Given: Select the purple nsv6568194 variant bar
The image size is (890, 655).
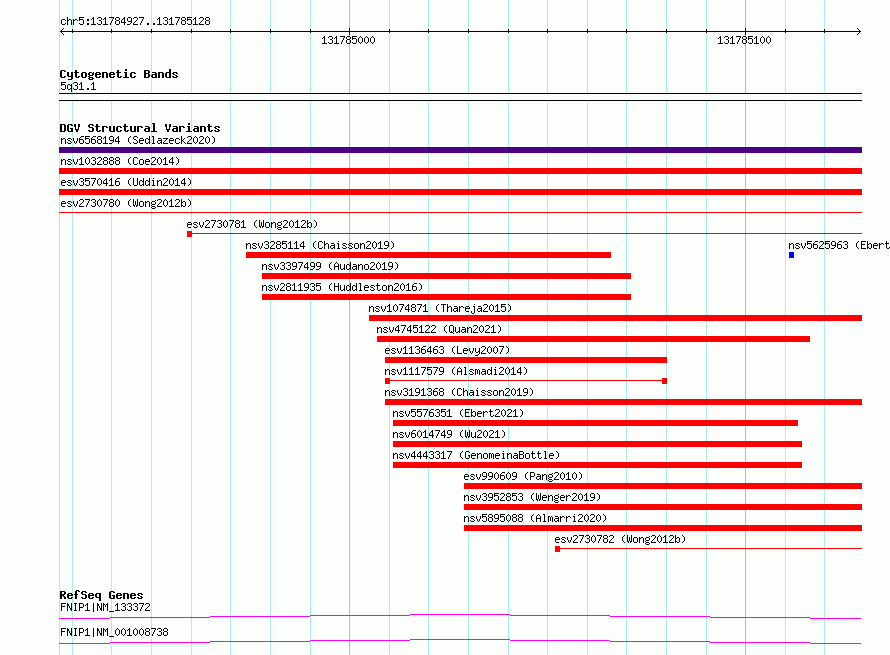Looking at the screenshot, I should 460,150.
